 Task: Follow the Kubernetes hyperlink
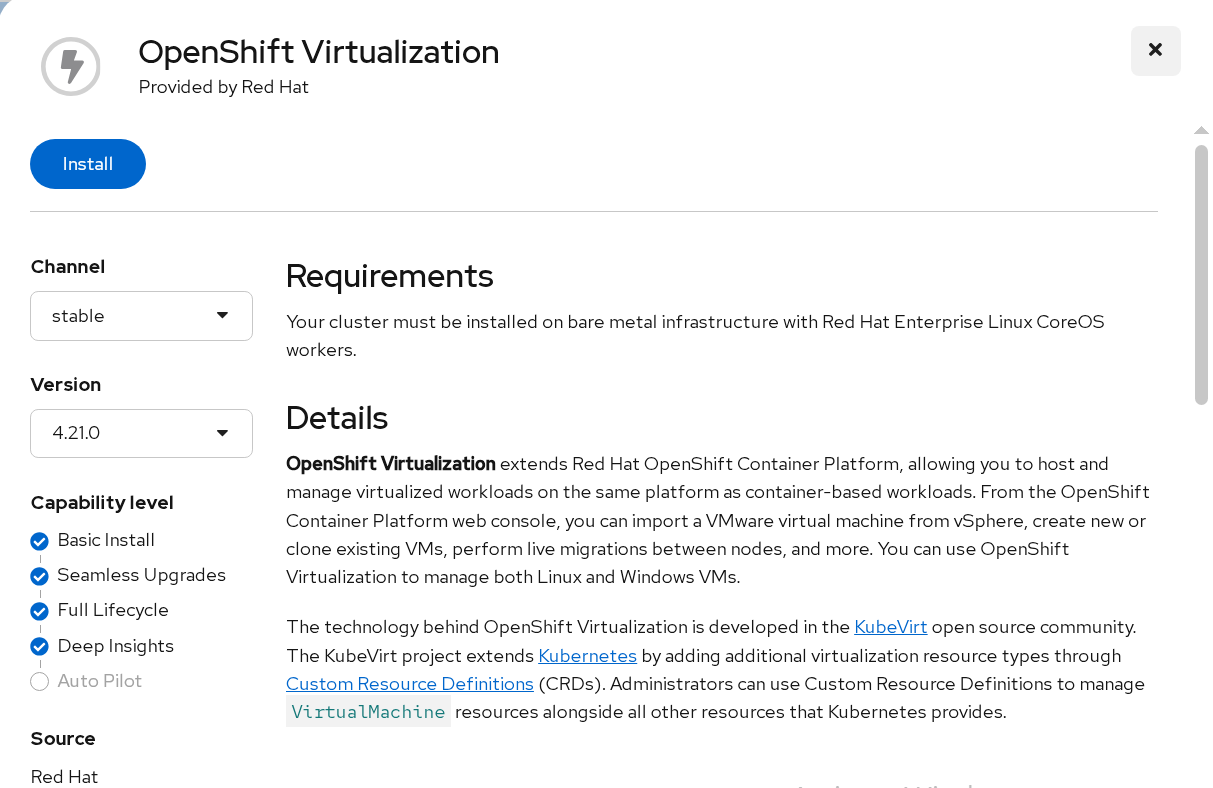(587, 656)
